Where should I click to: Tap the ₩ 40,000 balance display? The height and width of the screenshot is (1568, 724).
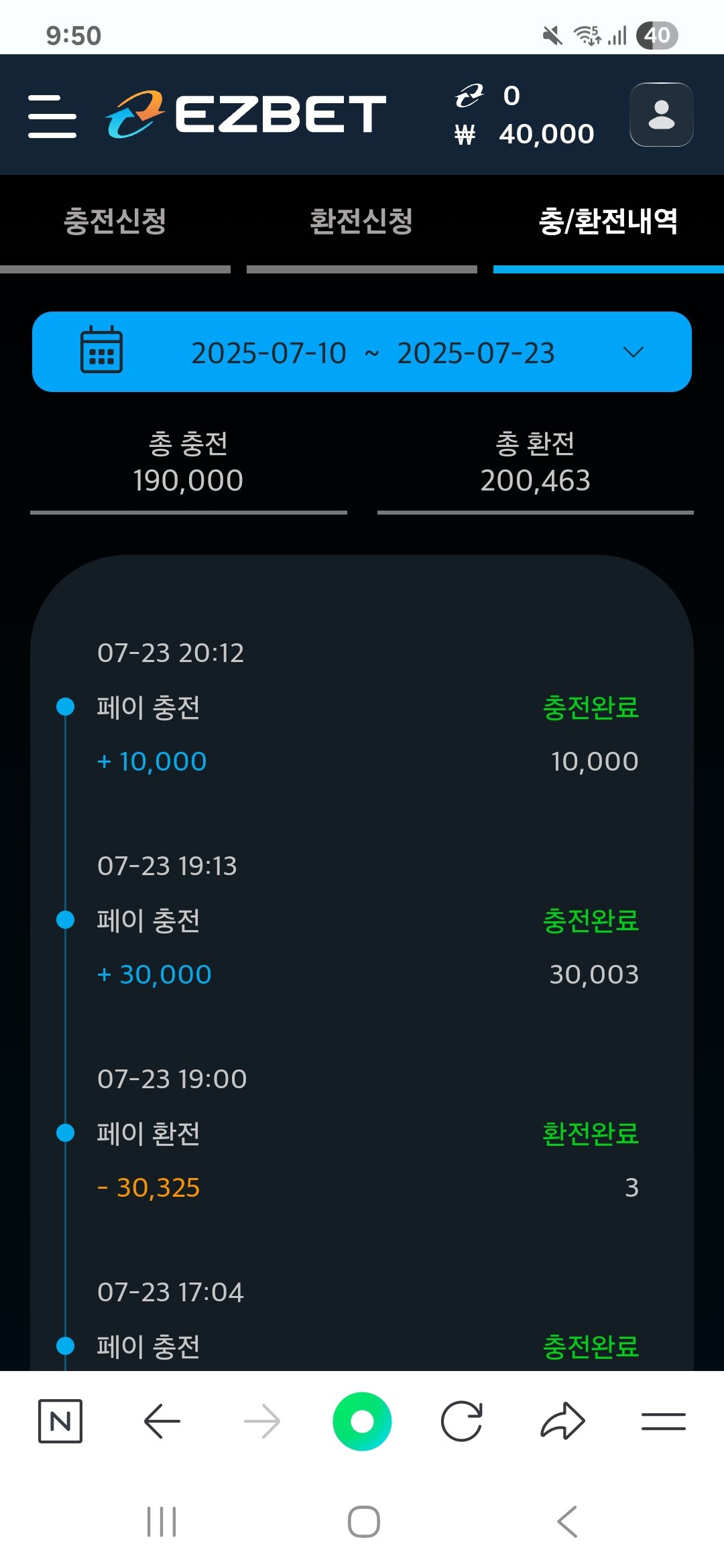click(x=525, y=134)
